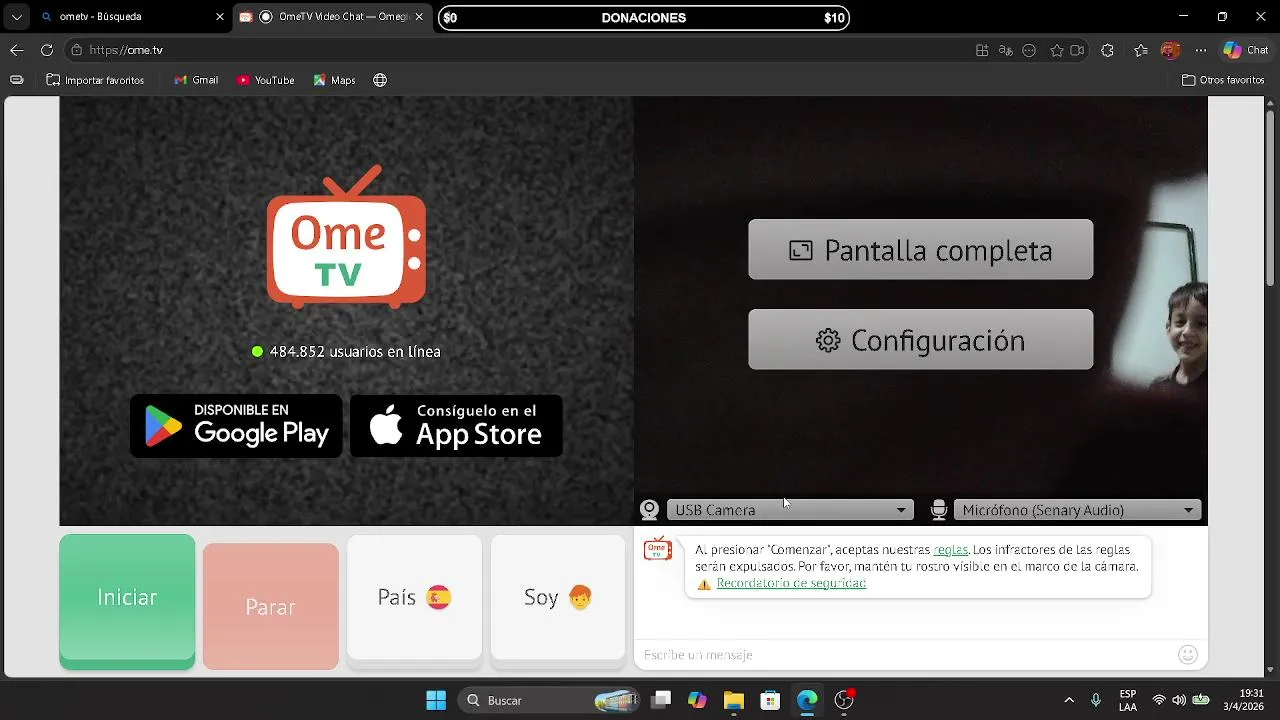Image resolution: width=1280 pixels, height=720 pixels.
Task: Open the emoji picker in the chat box
Action: [1188, 655]
